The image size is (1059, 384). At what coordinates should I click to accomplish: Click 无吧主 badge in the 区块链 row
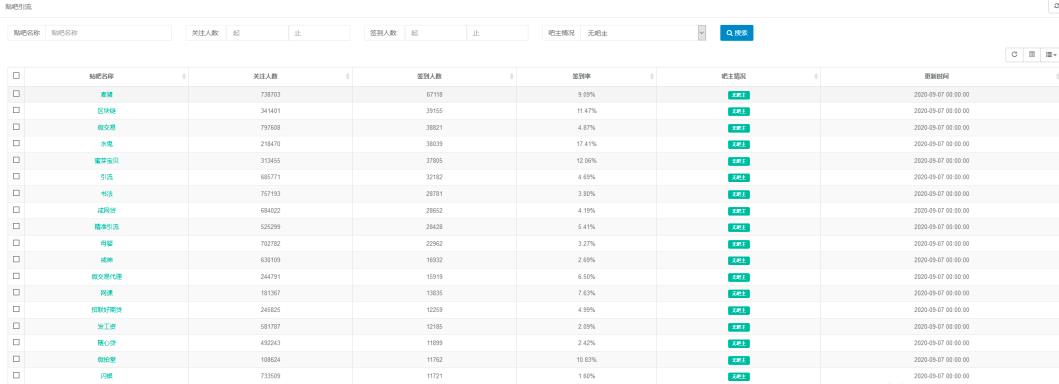pyautogui.click(x=738, y=111)
